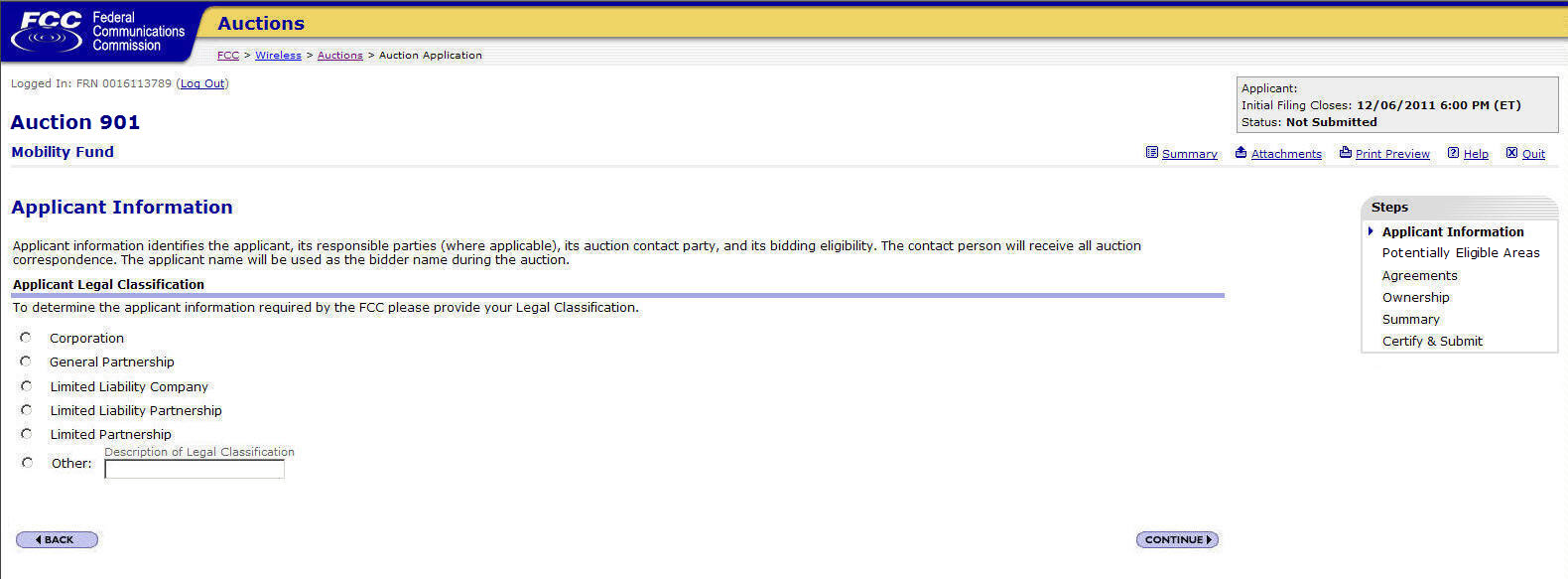Go to Agreements step
The height and width of the screenshot is (579, 1568).
coord(1420,276)
